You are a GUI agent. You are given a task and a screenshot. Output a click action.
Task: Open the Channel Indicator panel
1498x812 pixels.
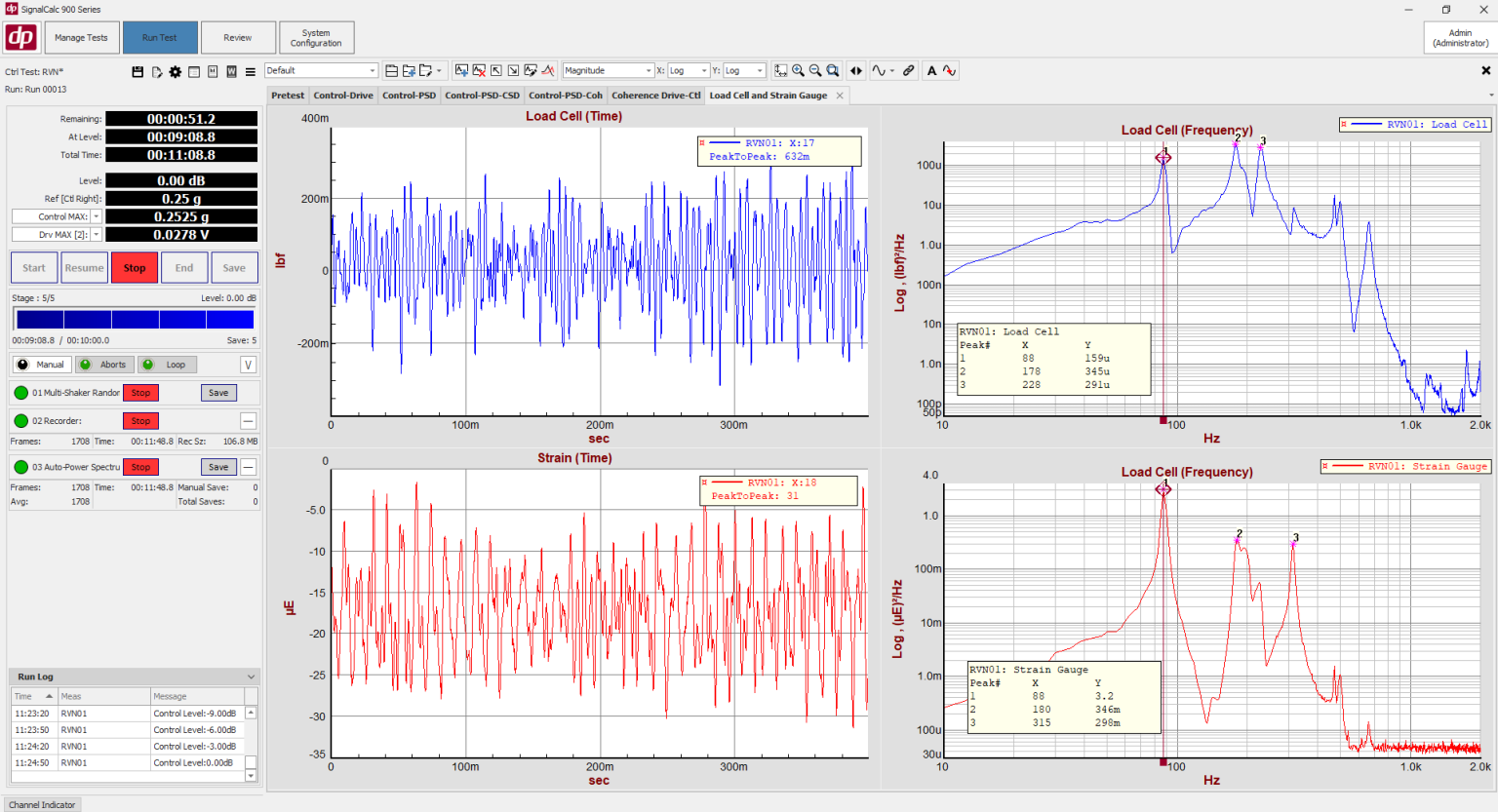pos(42,805)
